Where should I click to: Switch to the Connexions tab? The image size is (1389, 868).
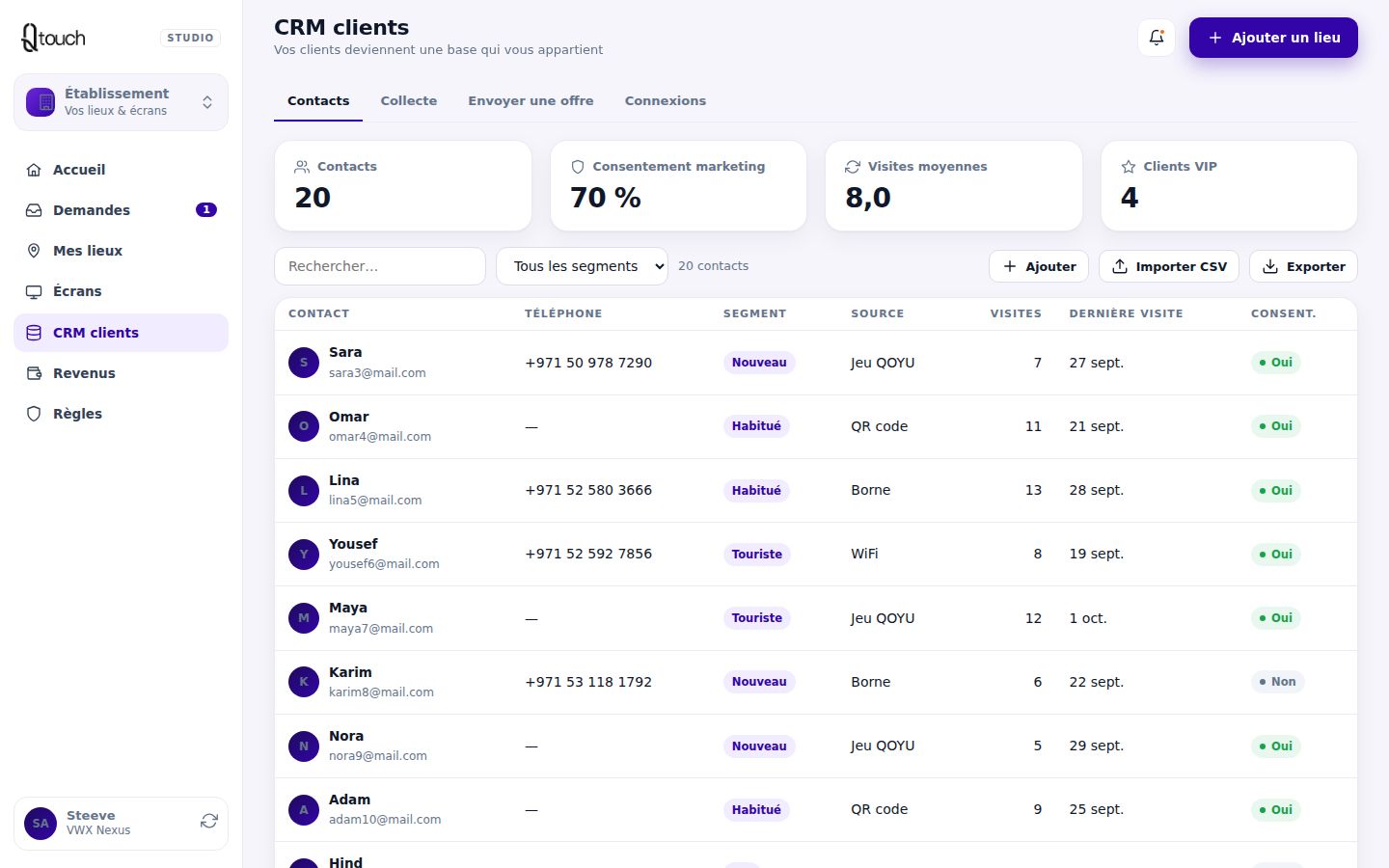[666, 100]
